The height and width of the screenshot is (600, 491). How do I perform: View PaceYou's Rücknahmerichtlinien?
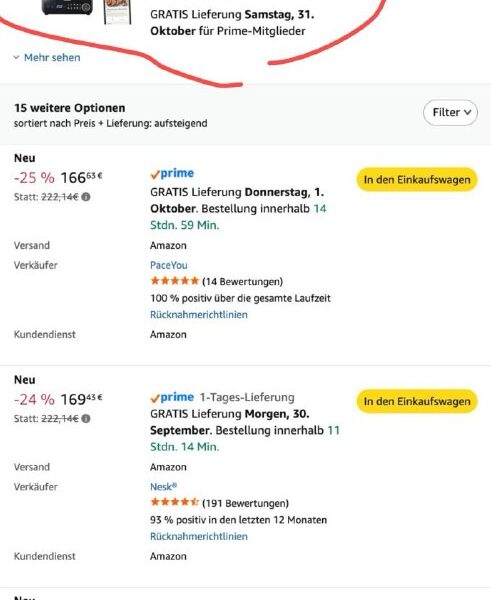click(x=199, y=315)
